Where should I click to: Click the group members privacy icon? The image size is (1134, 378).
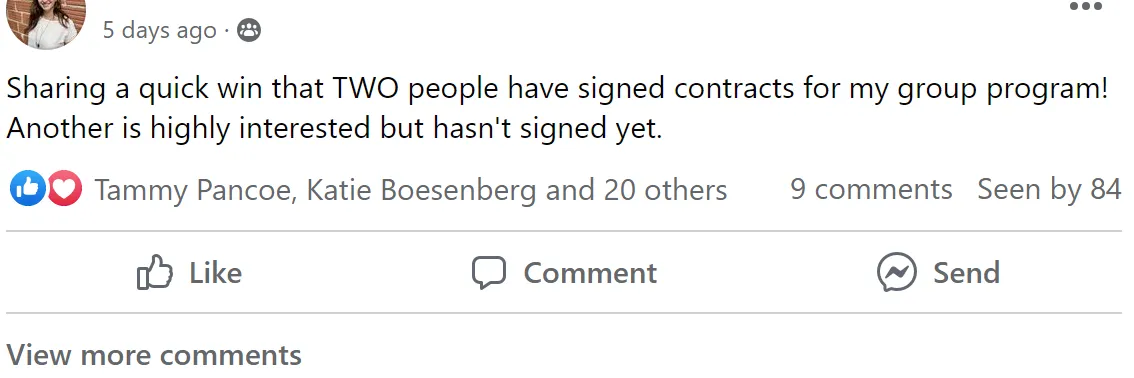[249, 30]
